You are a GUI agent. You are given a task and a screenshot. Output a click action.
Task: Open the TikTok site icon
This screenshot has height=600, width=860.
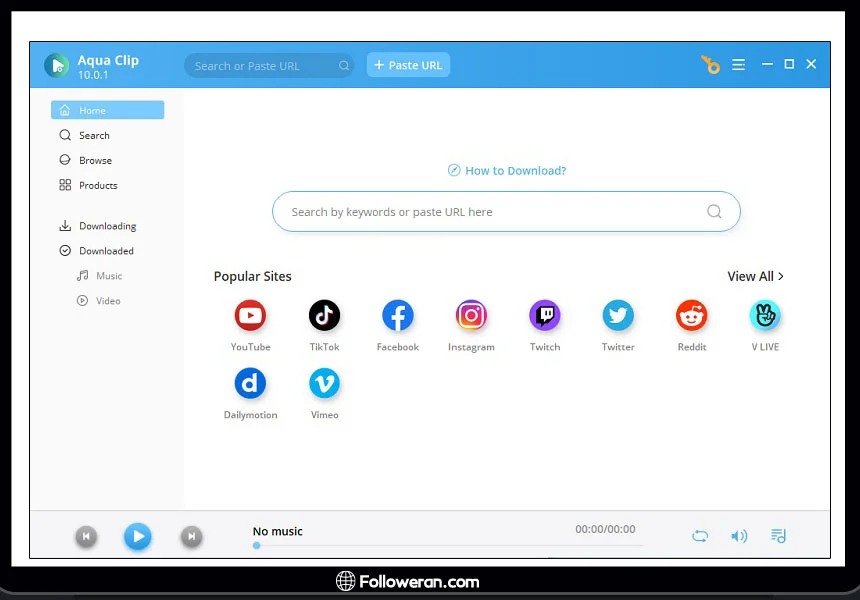click(324, 317)
